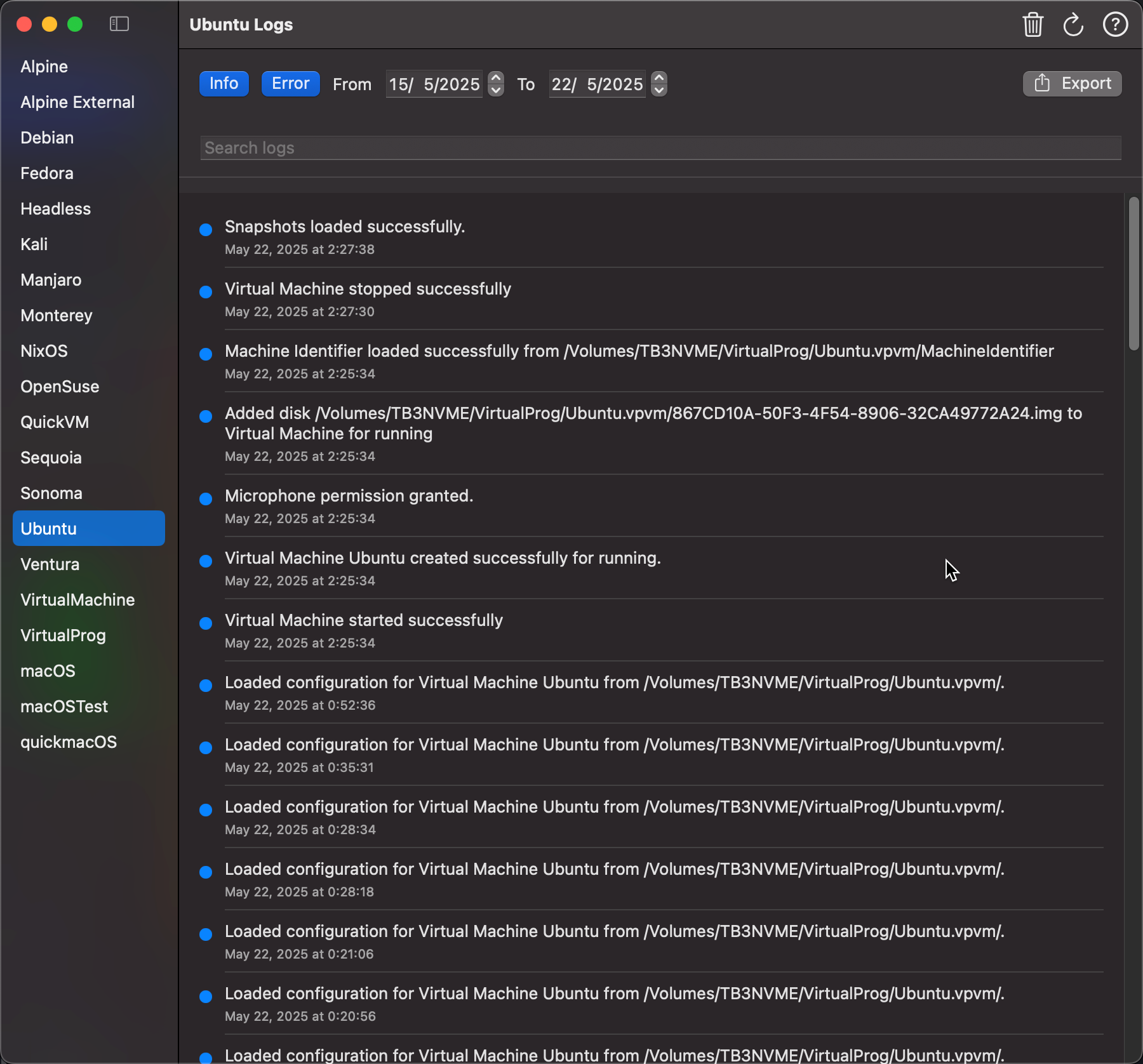Switch to the Sonoma machine
1143x1064 pixels.
(51, 493)
